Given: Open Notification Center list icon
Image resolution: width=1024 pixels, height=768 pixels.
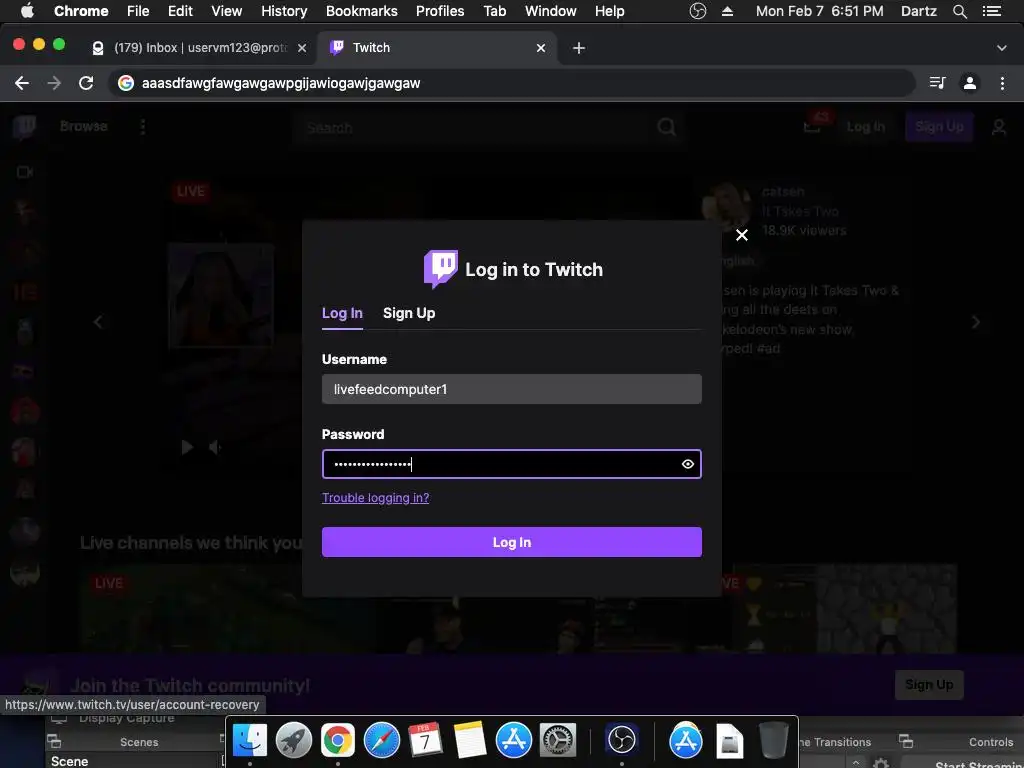Looking at the screenshot, I should pos(992,11).
